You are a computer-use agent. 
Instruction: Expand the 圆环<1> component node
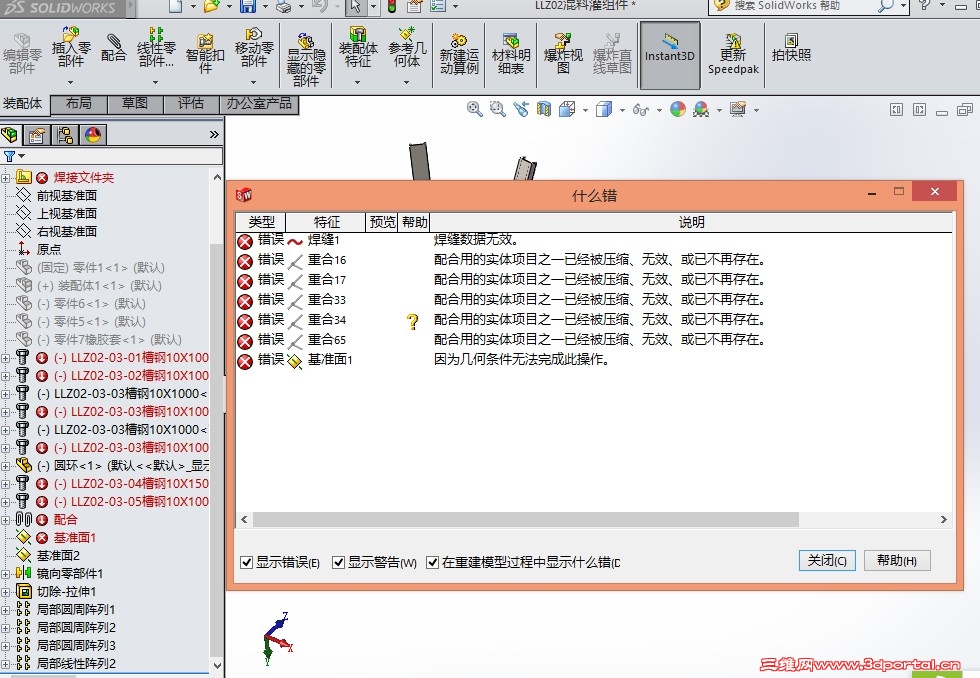(5, 466)
